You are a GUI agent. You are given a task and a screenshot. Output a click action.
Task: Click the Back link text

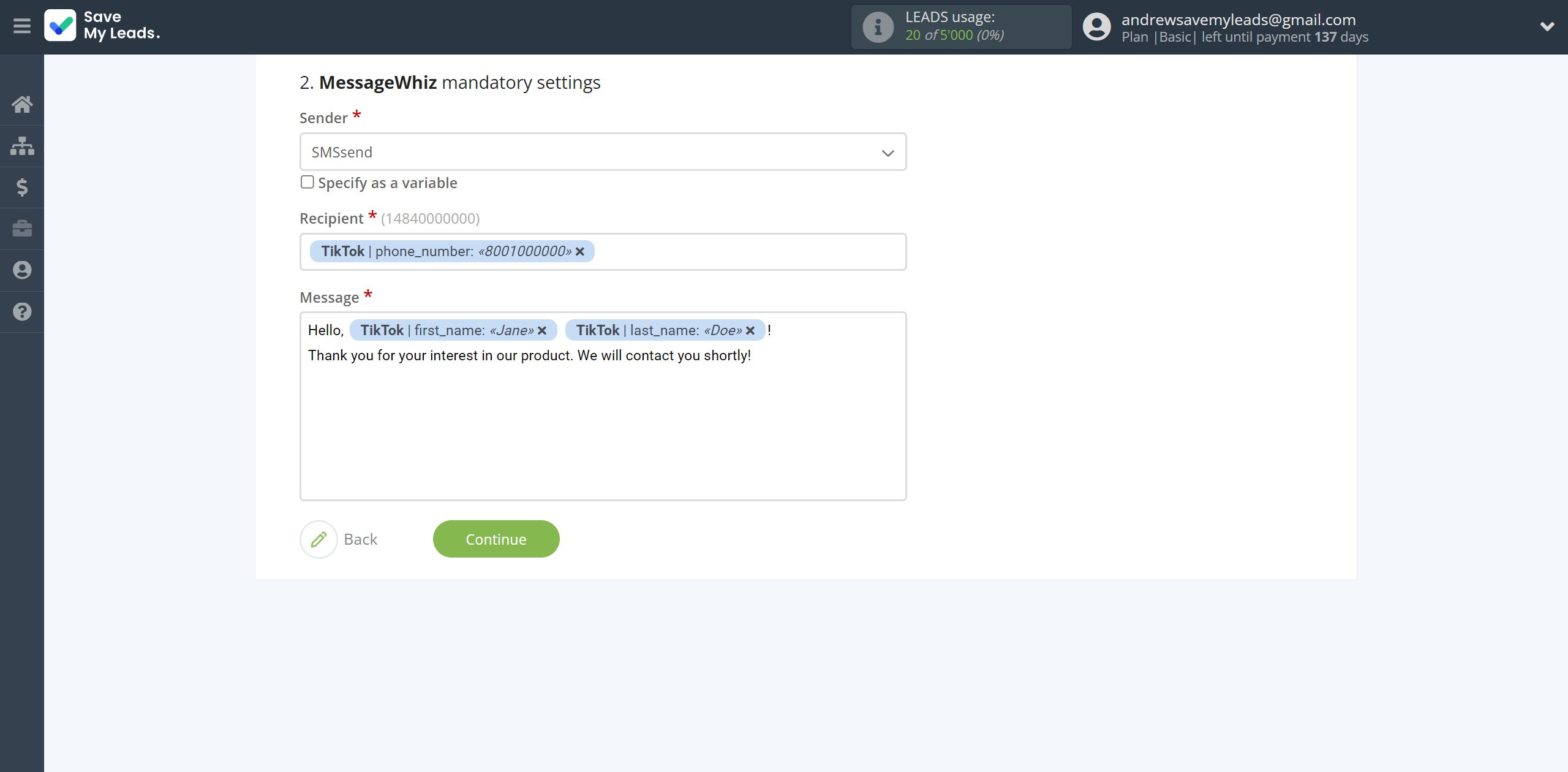[360, 539]
